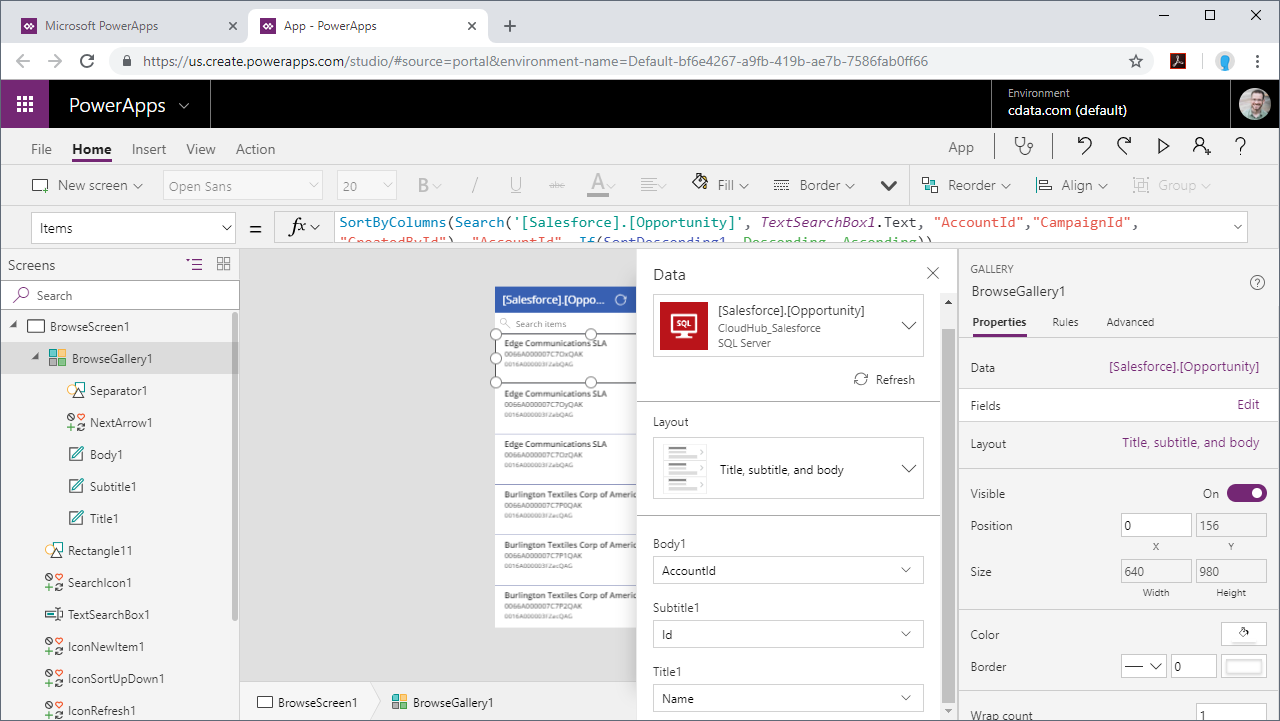Open the help question mark in ribbon

1241,147
